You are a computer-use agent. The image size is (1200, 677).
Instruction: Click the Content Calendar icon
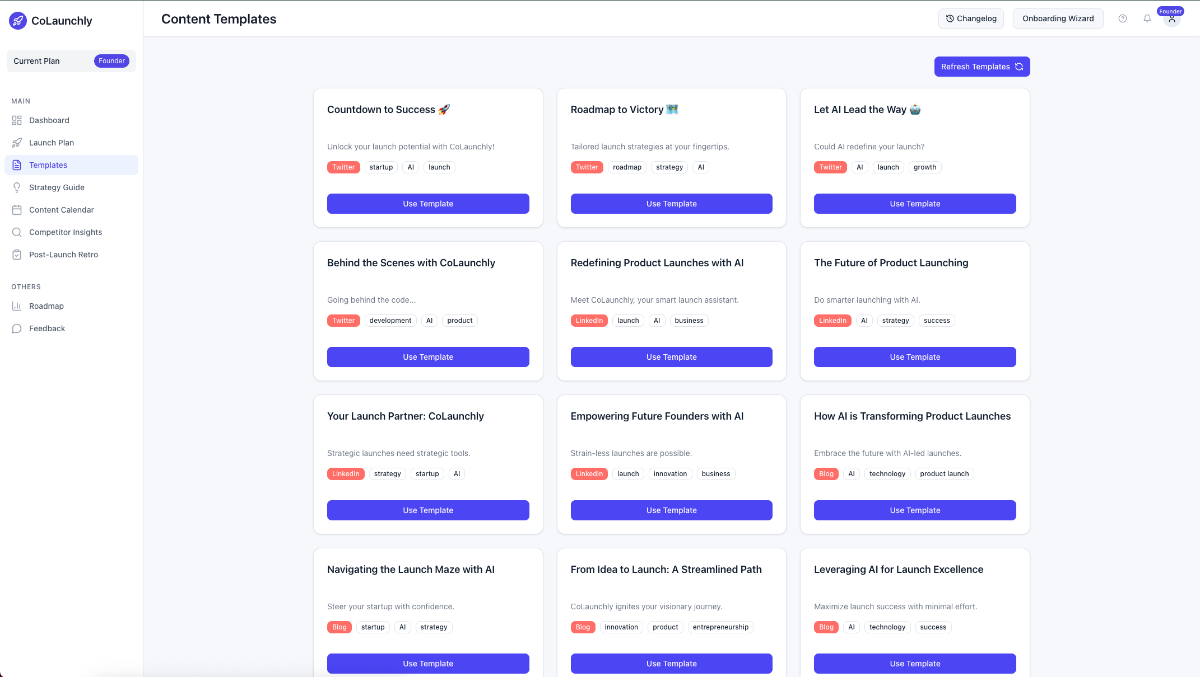click(17, 210)
